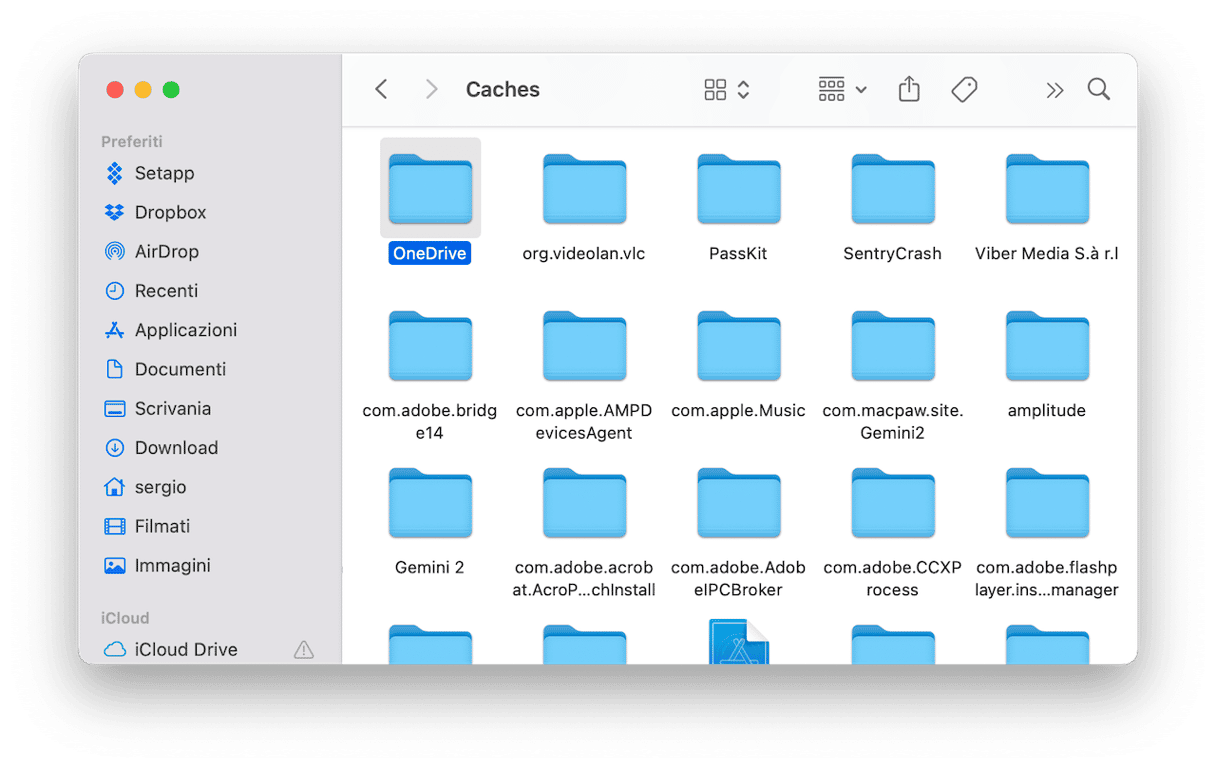Image resolution: width=1216 pixels, height=768 pixels.
Task: Go back with the left chevron button
Action: click(x=381, y=89)
